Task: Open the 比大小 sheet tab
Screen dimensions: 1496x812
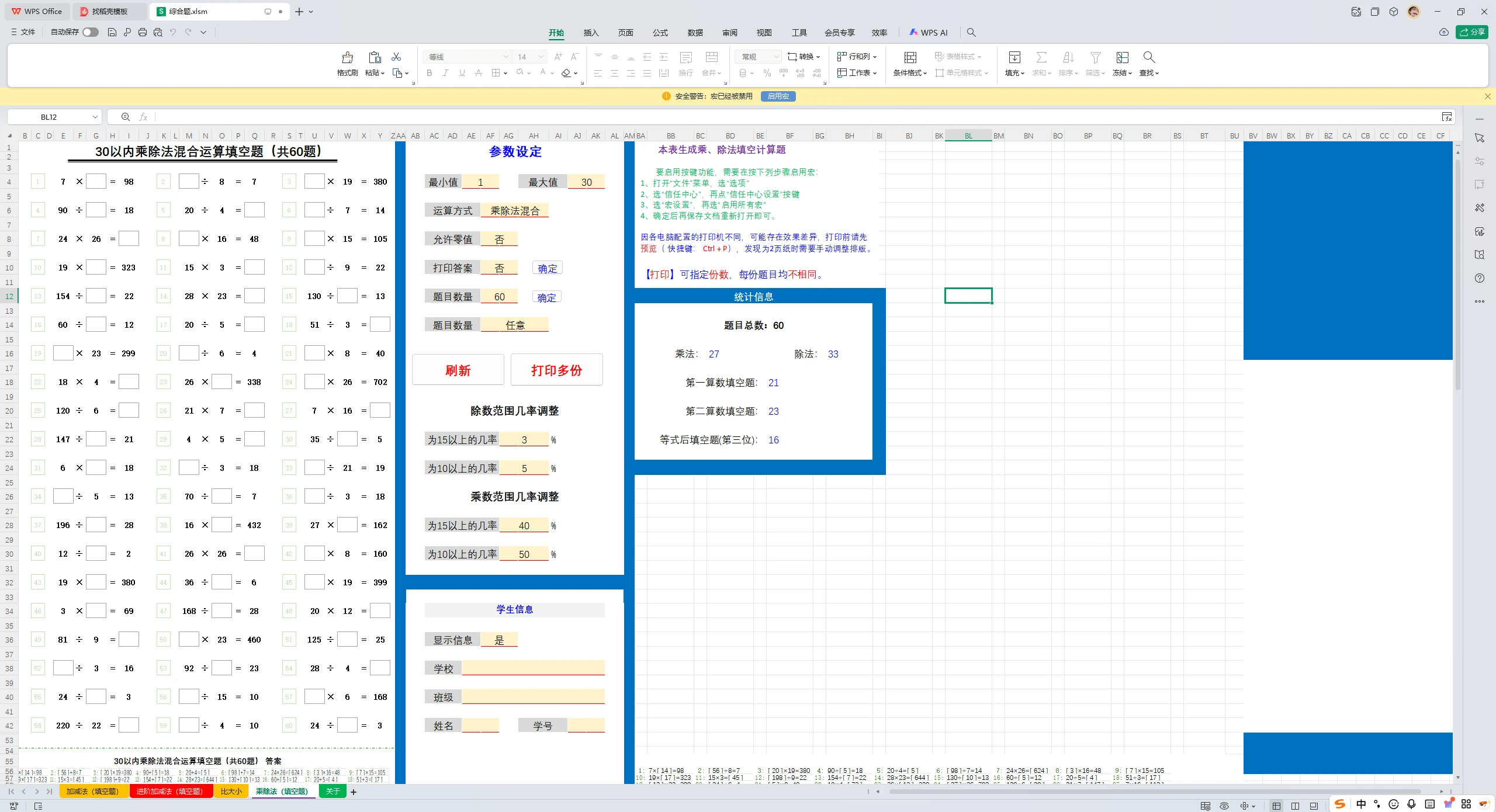Action: pyautogui.click(x=231, y=792)
